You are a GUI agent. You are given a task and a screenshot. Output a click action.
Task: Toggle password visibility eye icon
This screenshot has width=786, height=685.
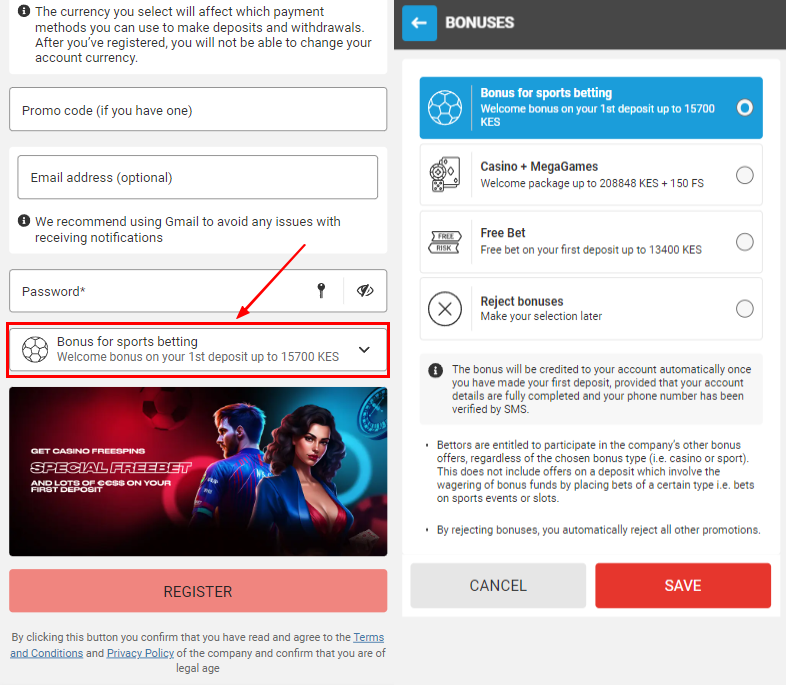click(x=365, y=291)
